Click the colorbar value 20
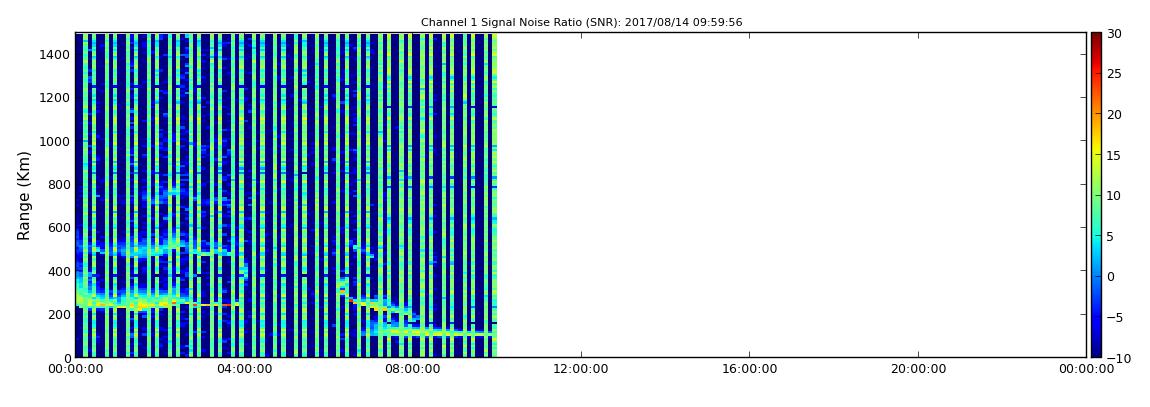The width and height of the screenshot is (1150, 407). point(1115,114)
